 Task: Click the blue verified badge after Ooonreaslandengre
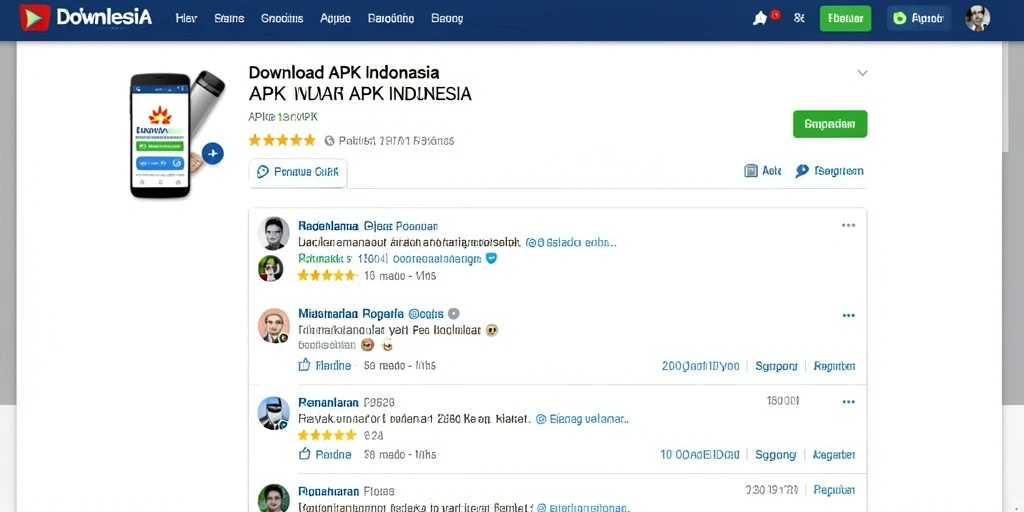[492, 258]
